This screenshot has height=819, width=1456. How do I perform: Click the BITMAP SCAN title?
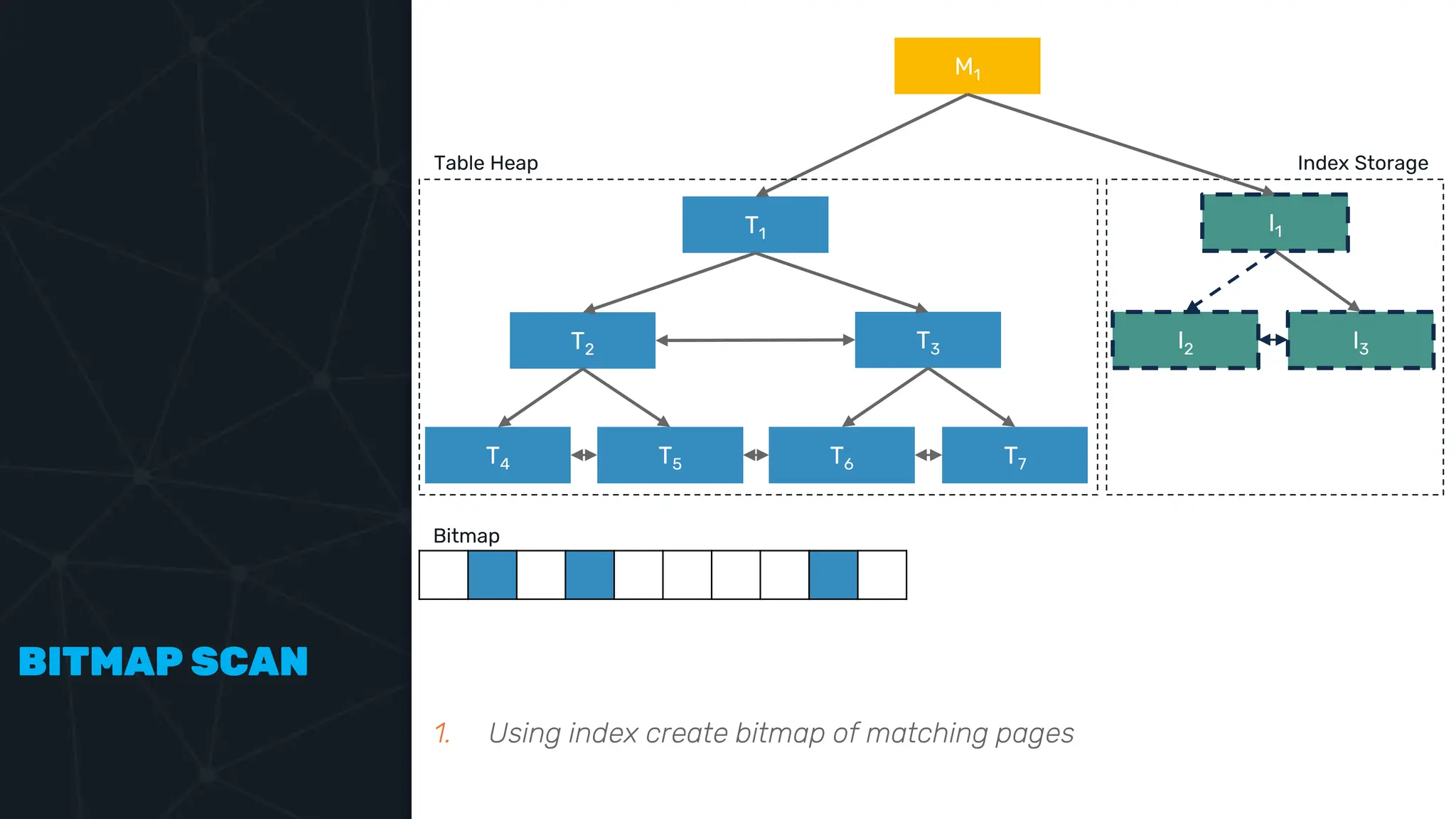tap(164, 662)
